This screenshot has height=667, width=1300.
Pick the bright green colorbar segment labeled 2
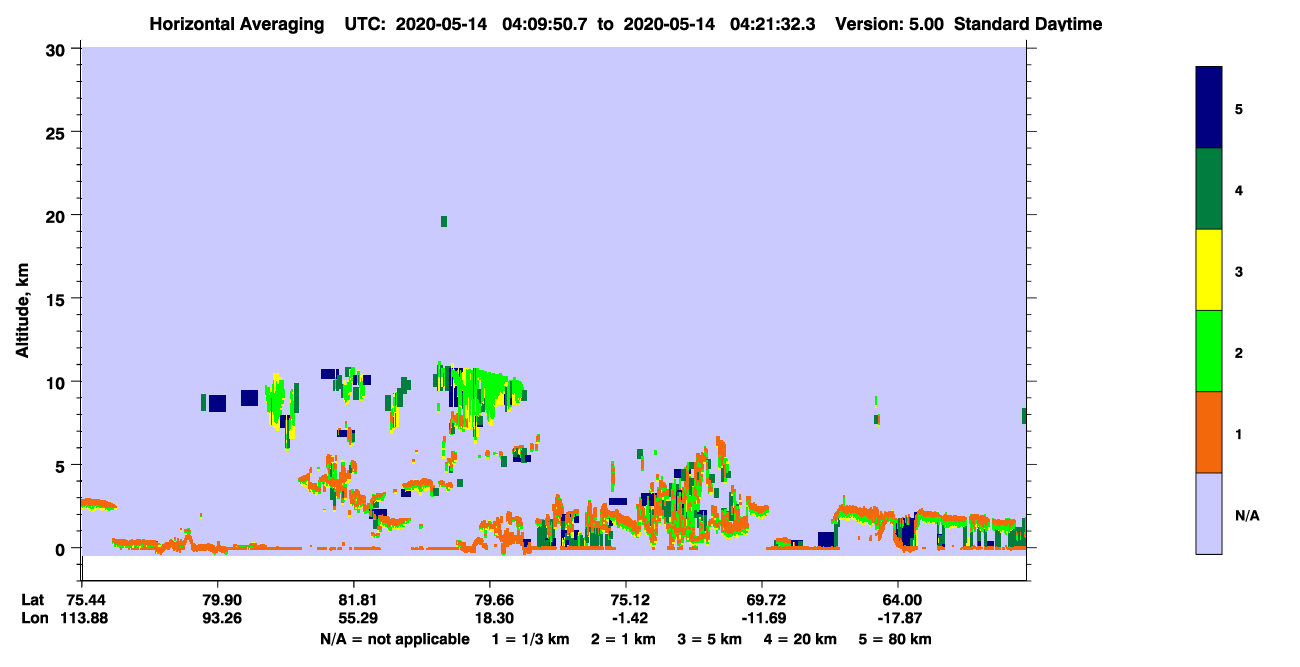click(x=1209, y=351)
